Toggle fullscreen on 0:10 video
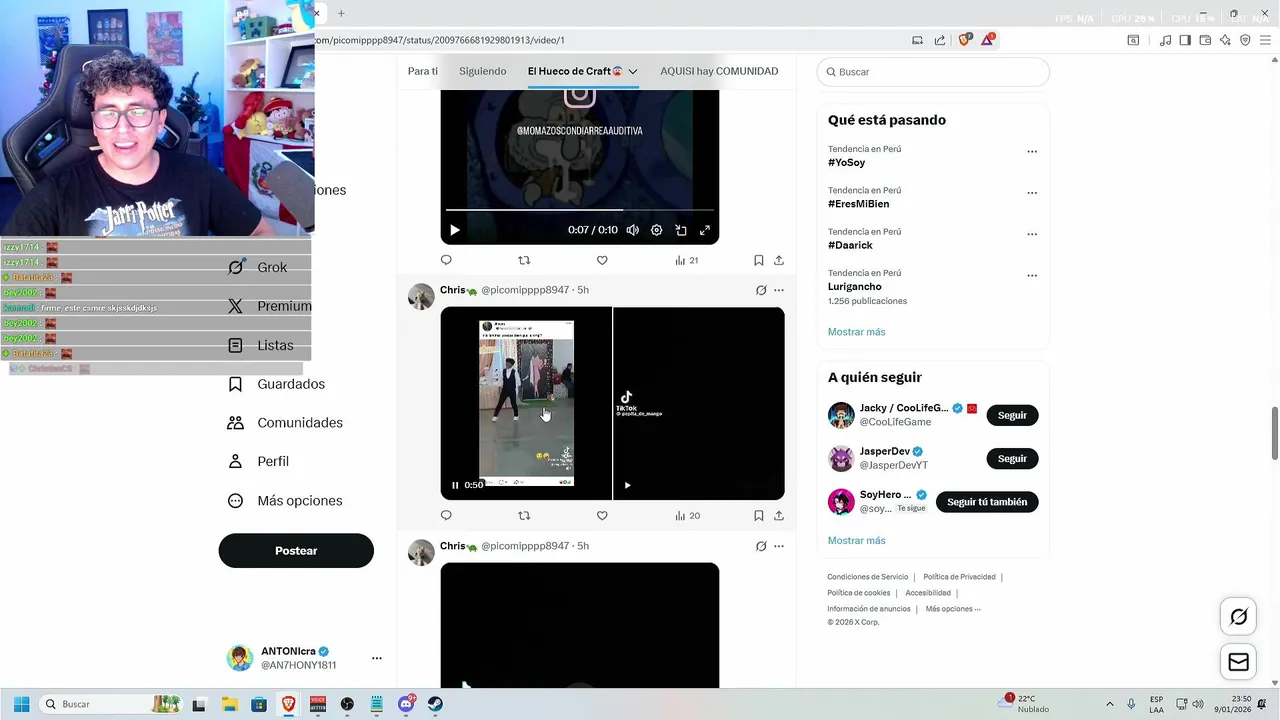The width and height of the screenshot is (1280, 720). pyautogui.click(x=705, y=230)
